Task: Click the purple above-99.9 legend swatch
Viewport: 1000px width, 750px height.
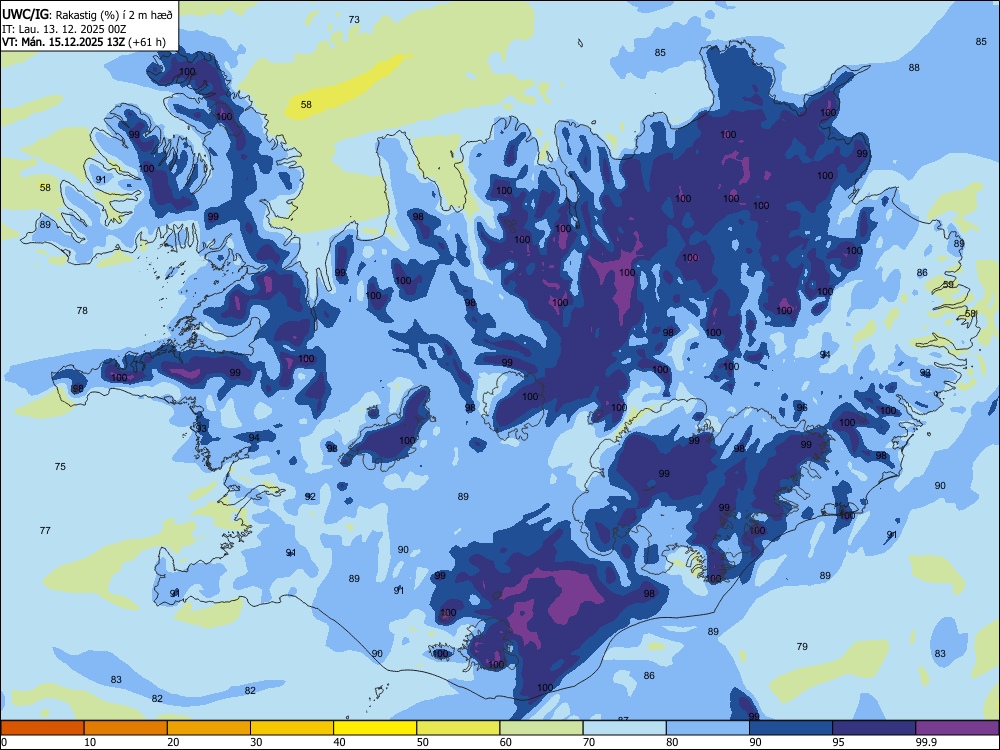Action: [x=957, y=728]
